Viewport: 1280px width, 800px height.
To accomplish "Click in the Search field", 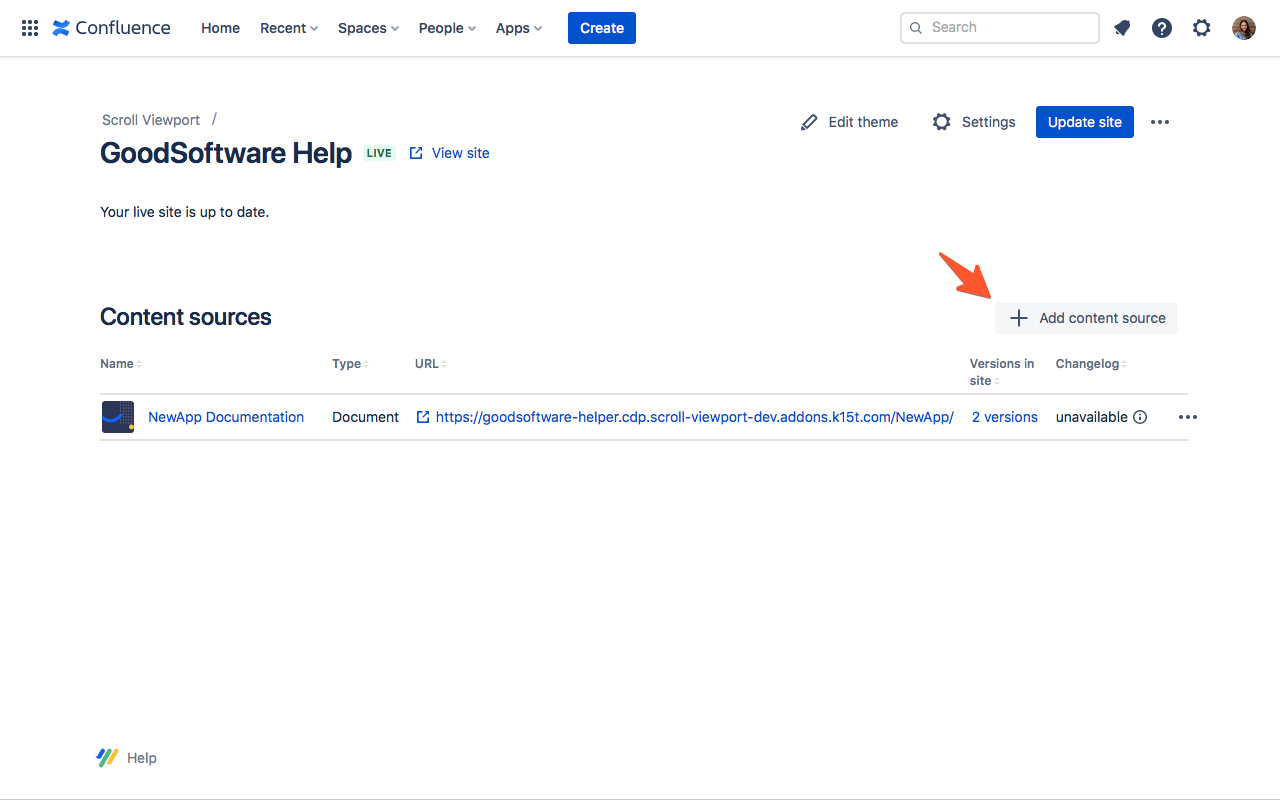I will pos(1008,28).
